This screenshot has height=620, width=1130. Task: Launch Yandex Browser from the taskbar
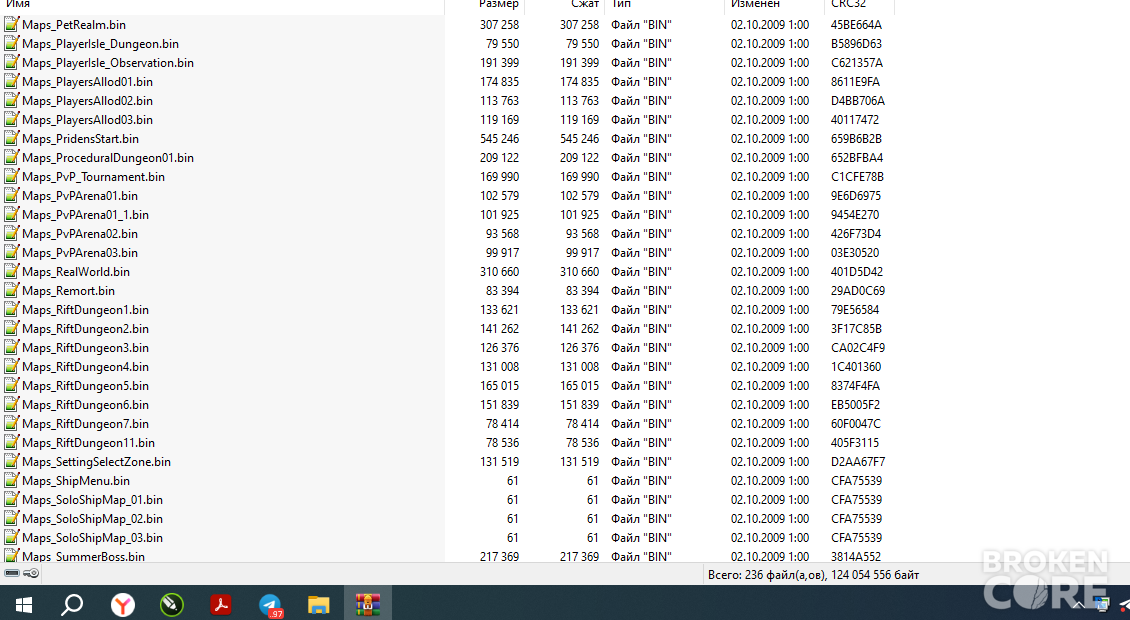pyautogui.click(x=123, y=604)
